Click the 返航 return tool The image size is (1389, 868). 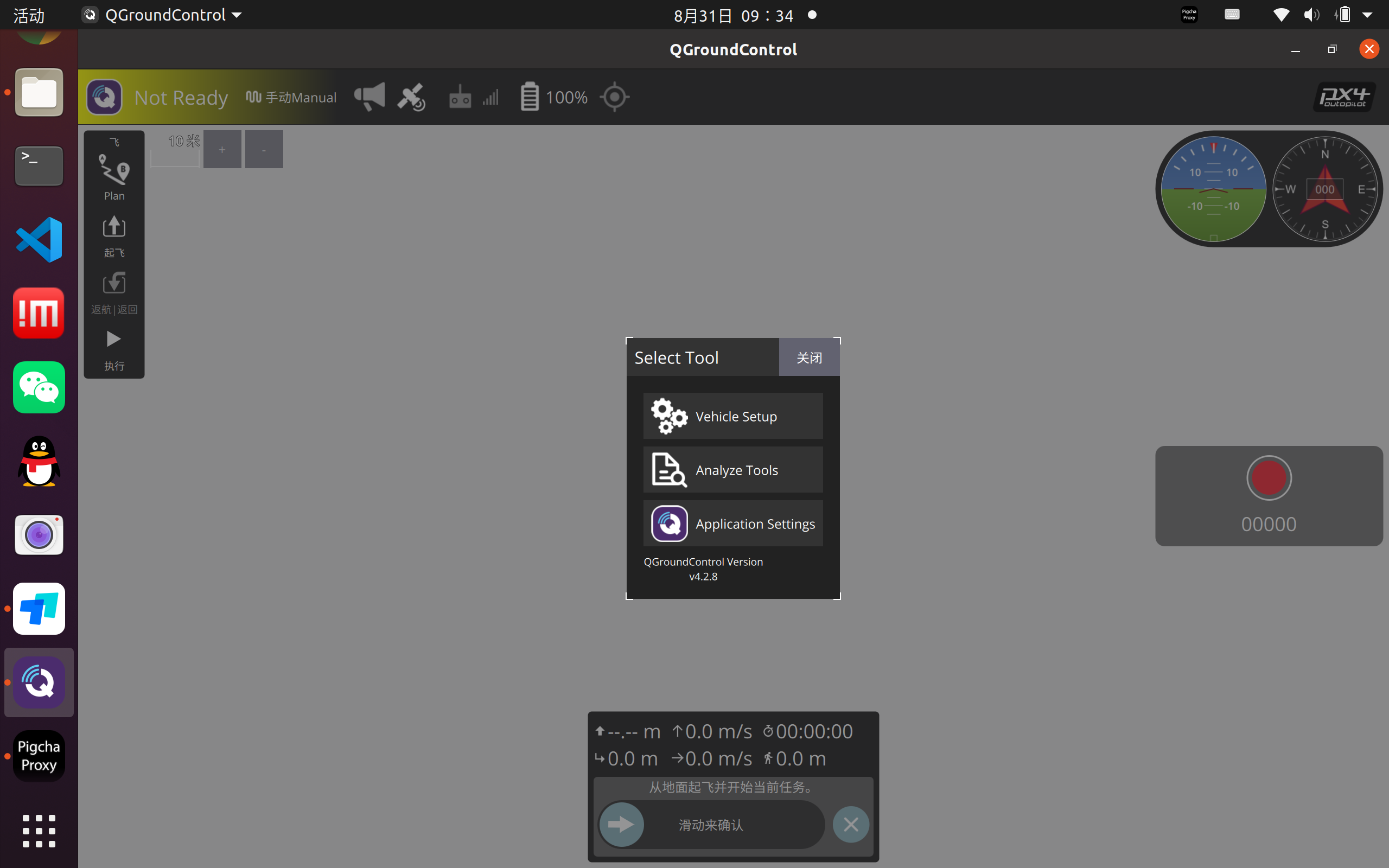coord(113,293)
